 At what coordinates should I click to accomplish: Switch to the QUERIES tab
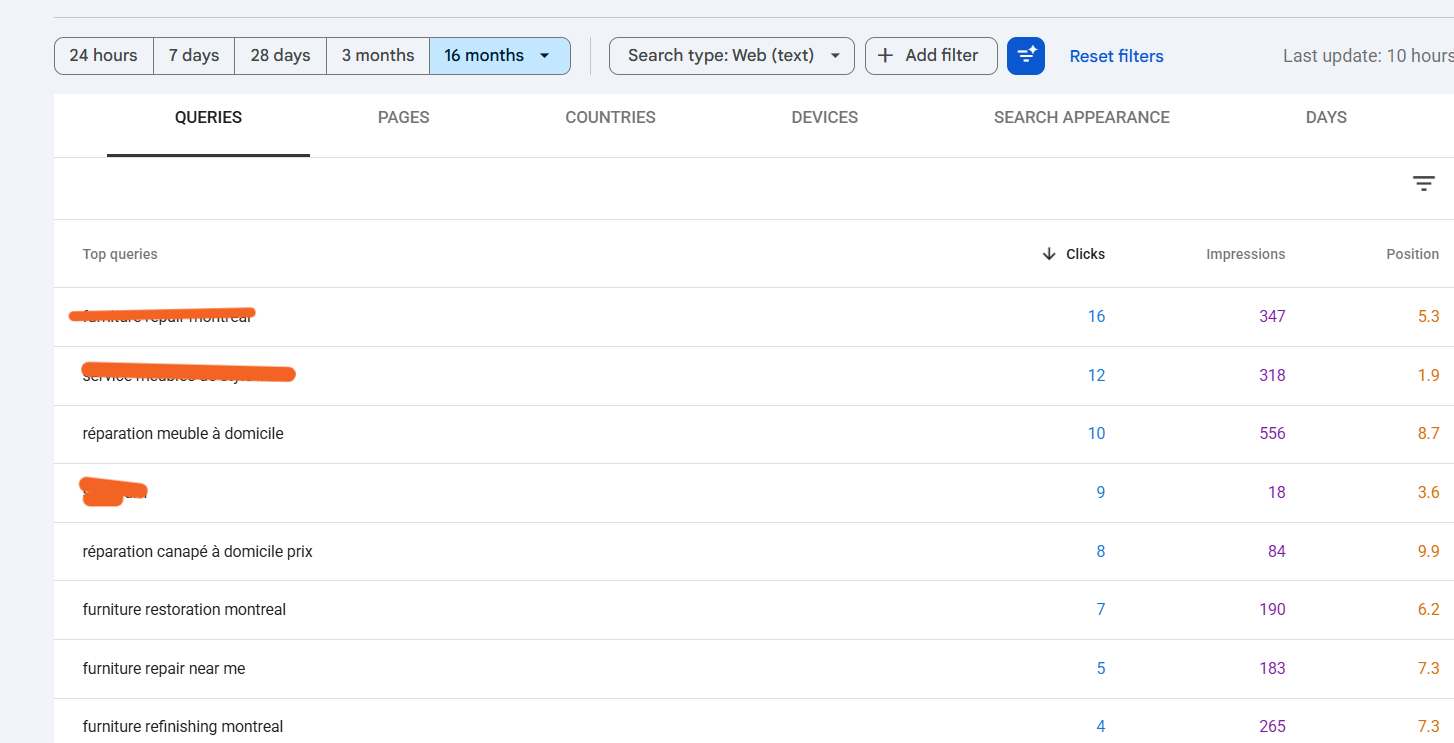tap(208, 118)
